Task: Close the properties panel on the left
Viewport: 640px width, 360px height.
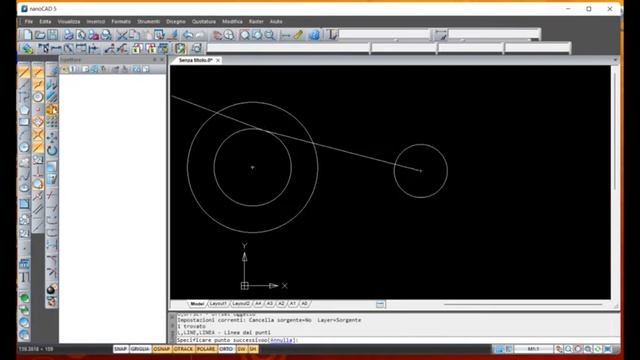Action: point(162,60)
